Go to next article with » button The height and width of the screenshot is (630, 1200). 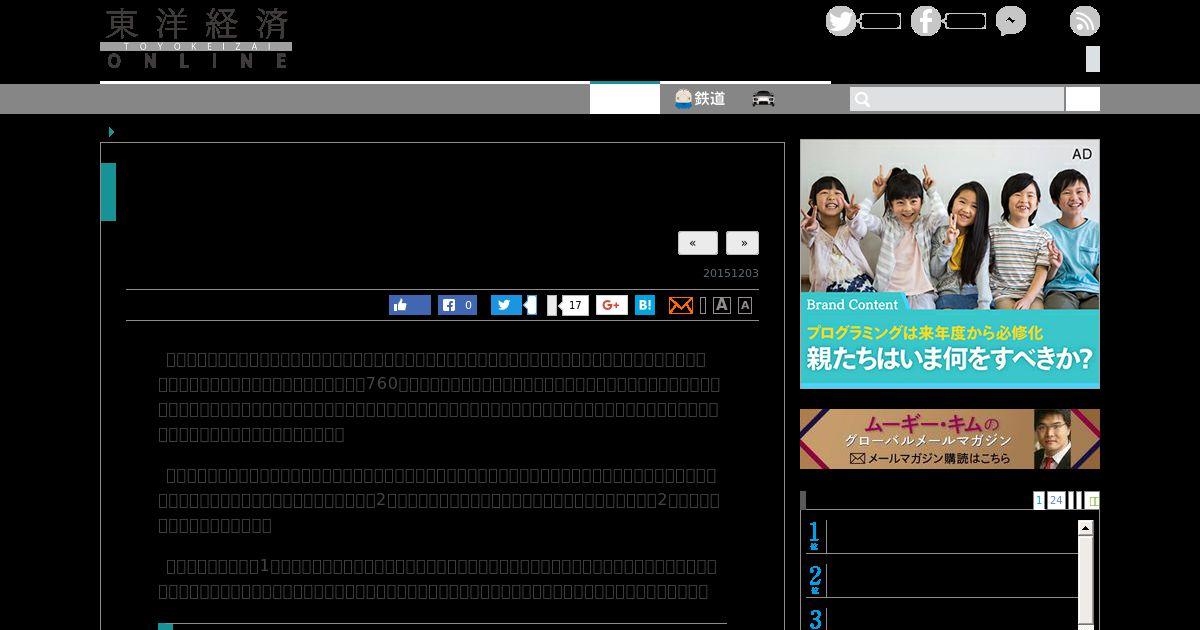click(x=742, y=243)
